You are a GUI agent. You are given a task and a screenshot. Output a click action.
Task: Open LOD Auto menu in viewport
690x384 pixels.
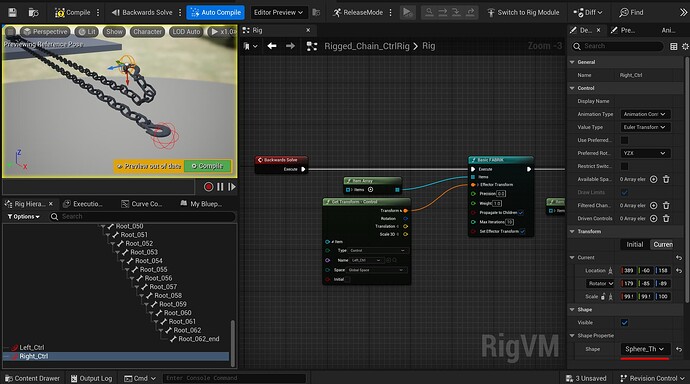(x=186, y=32)
